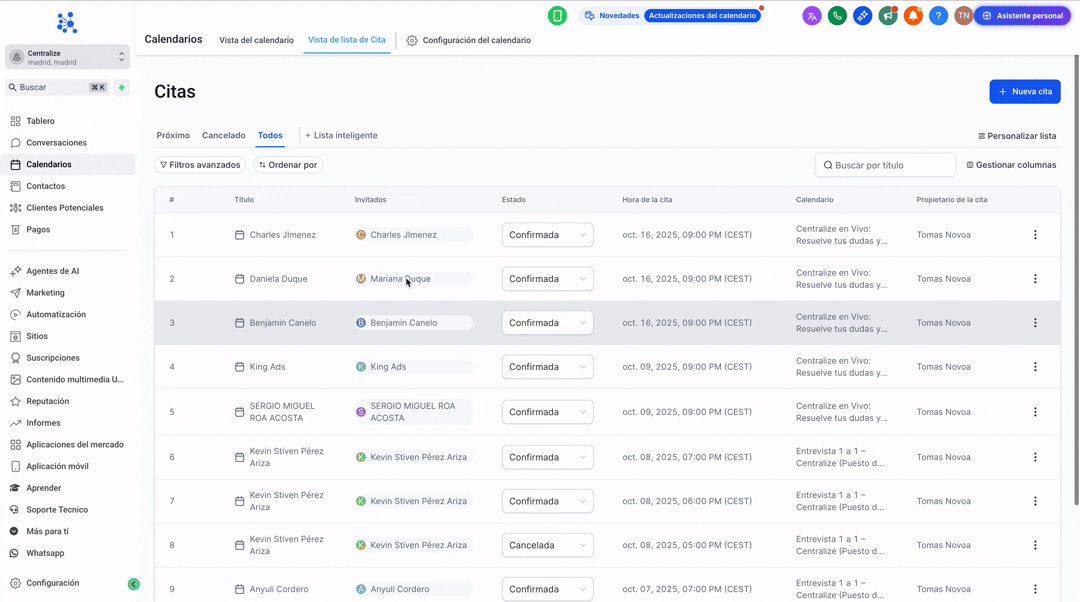Click the orange notifications bell
Image resolution: width=1080 pixels, height=602 pixels.
click(x=913, y=16)
